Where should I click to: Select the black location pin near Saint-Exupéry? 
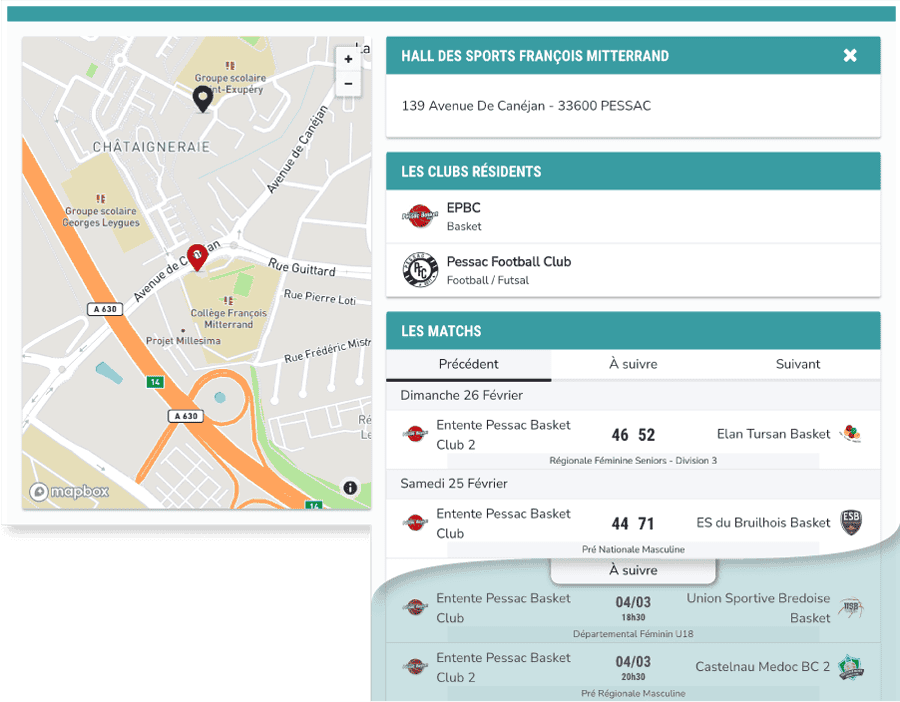(x=202, y=98)
